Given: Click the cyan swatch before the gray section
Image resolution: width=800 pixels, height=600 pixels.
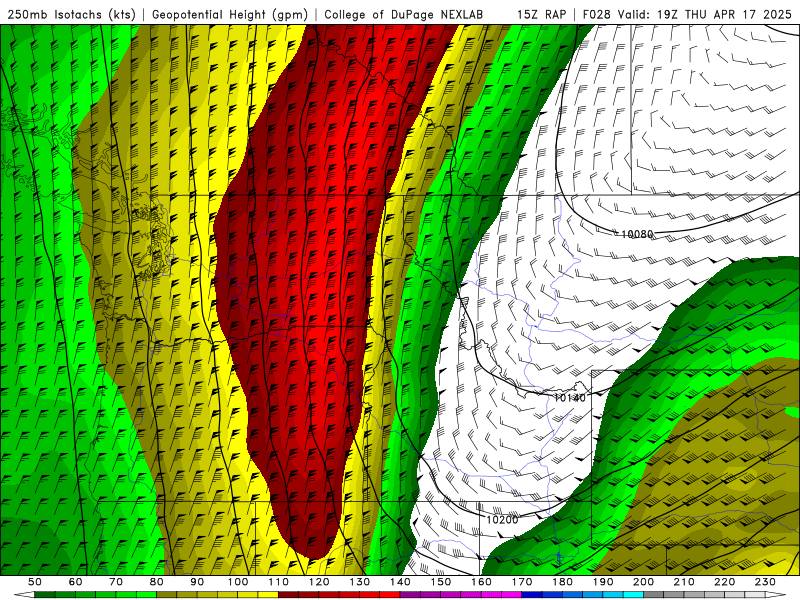Looking at the screenshot, I should click(633, 594).
